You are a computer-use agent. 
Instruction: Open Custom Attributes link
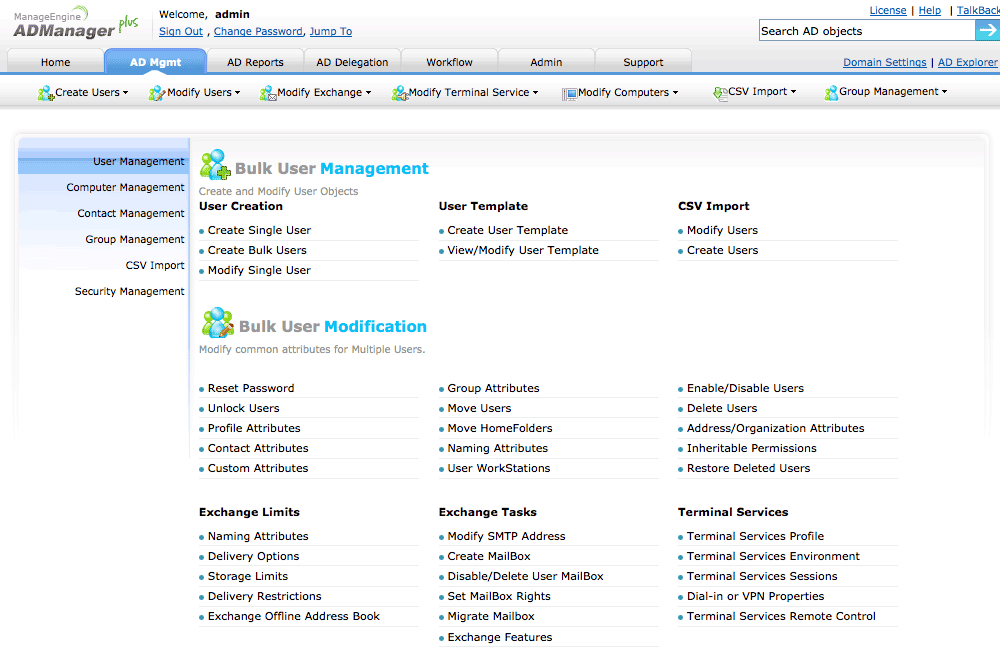tap(258, 468)
